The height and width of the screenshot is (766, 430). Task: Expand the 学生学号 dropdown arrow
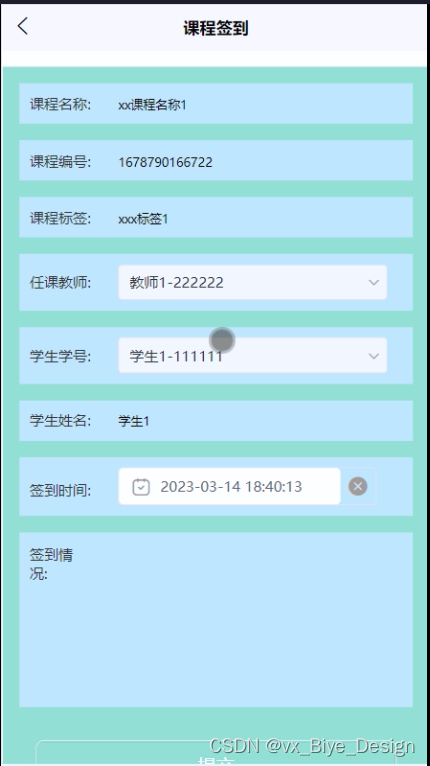(x=373, y=356)
